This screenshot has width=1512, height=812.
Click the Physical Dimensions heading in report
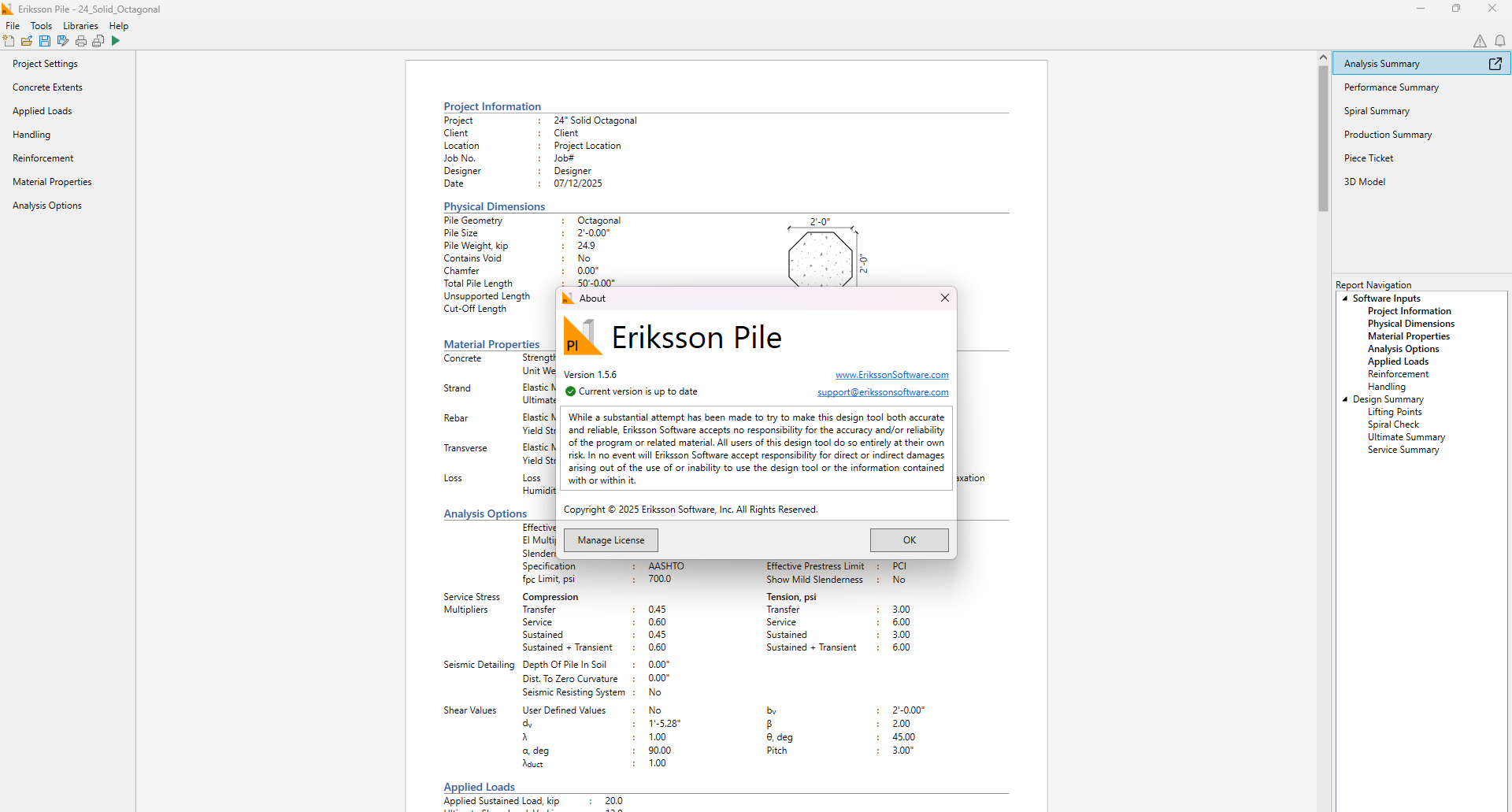(x=494, y=206)
